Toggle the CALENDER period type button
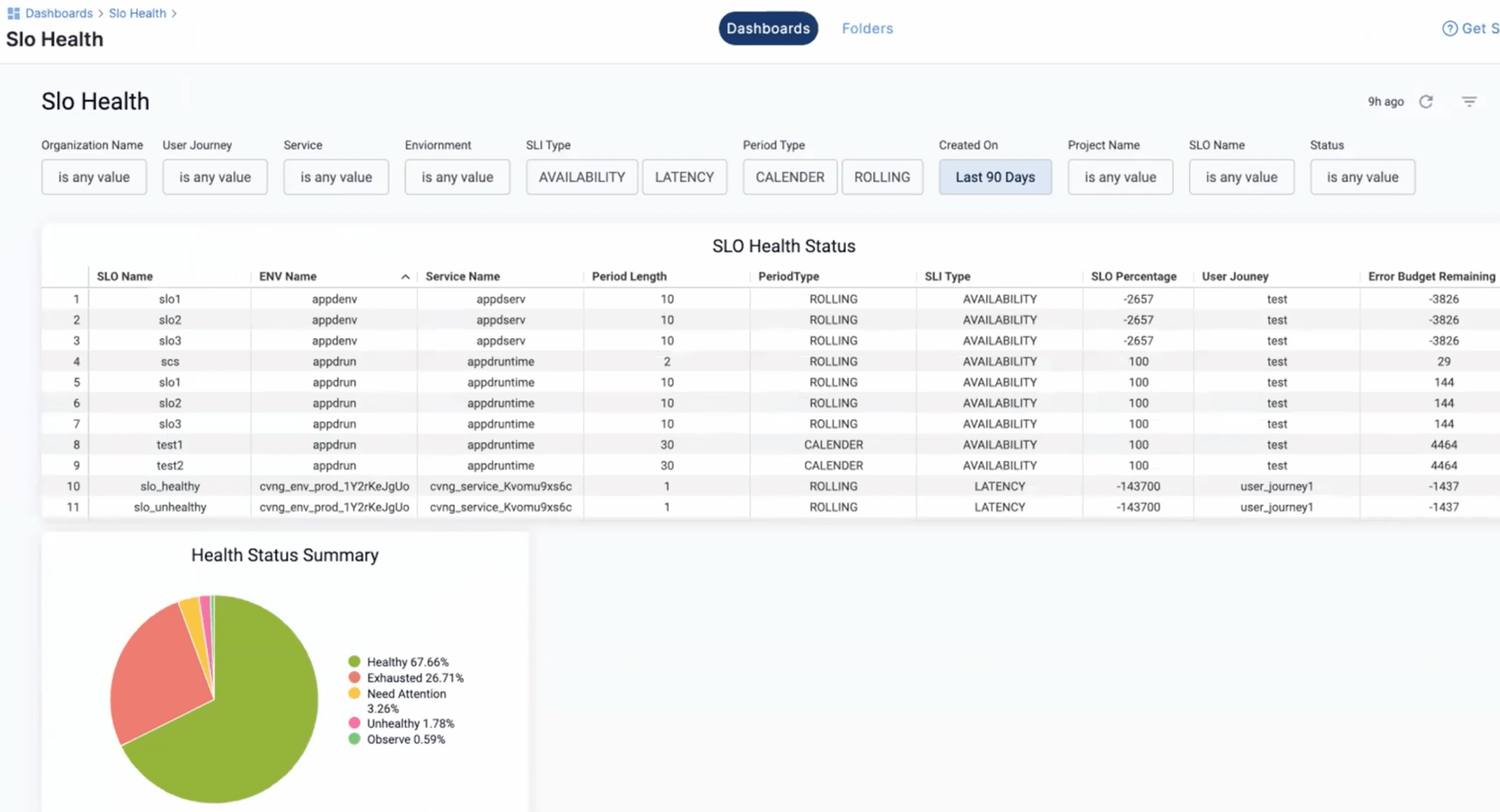This screenshot has height=812, width=1500. click(x=789, y=177)
